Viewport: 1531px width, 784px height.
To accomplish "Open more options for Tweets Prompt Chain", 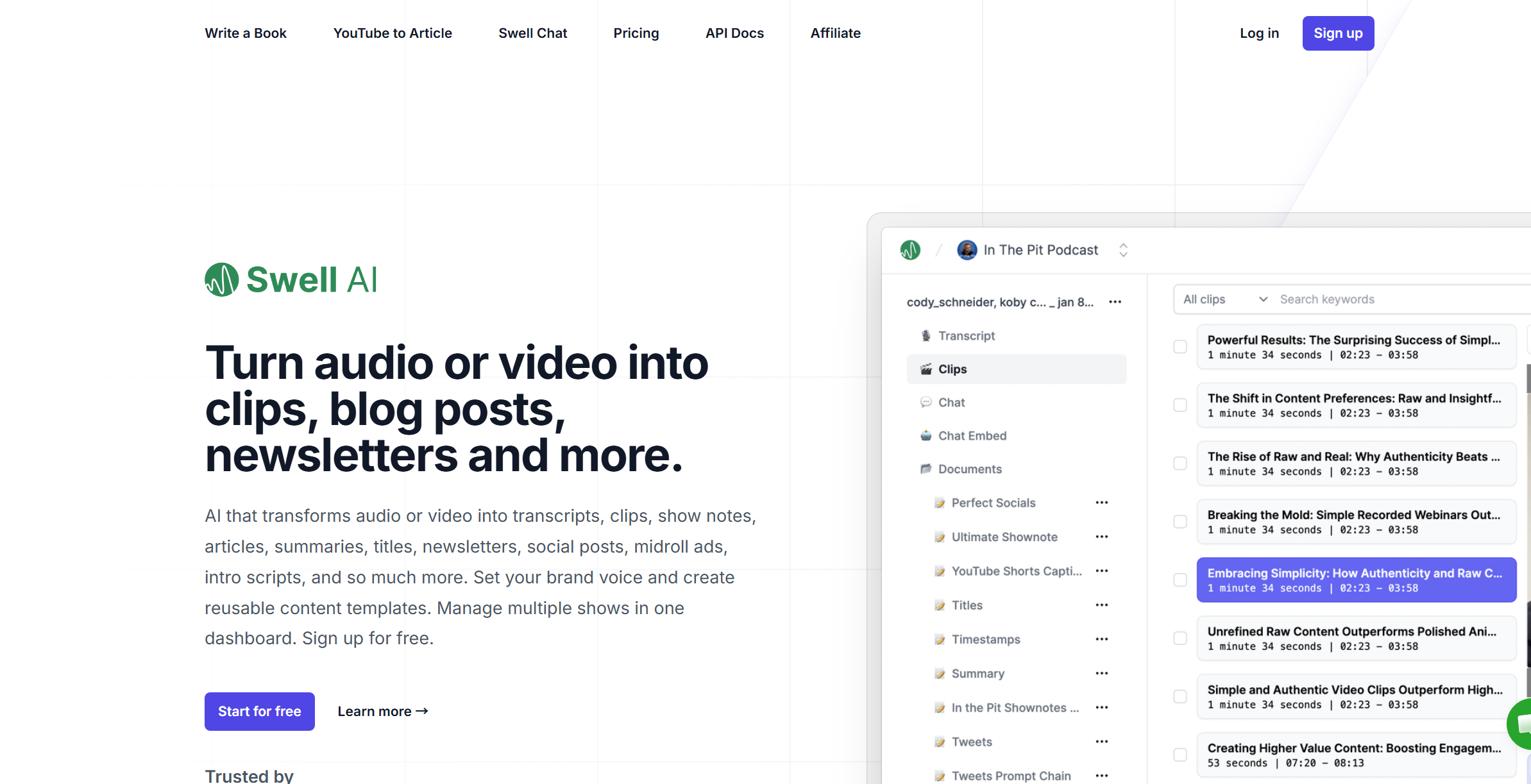I will tap(1102, 776).
